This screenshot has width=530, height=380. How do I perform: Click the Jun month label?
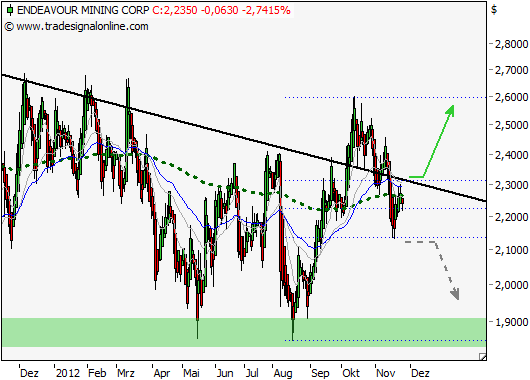click(225, 373)
